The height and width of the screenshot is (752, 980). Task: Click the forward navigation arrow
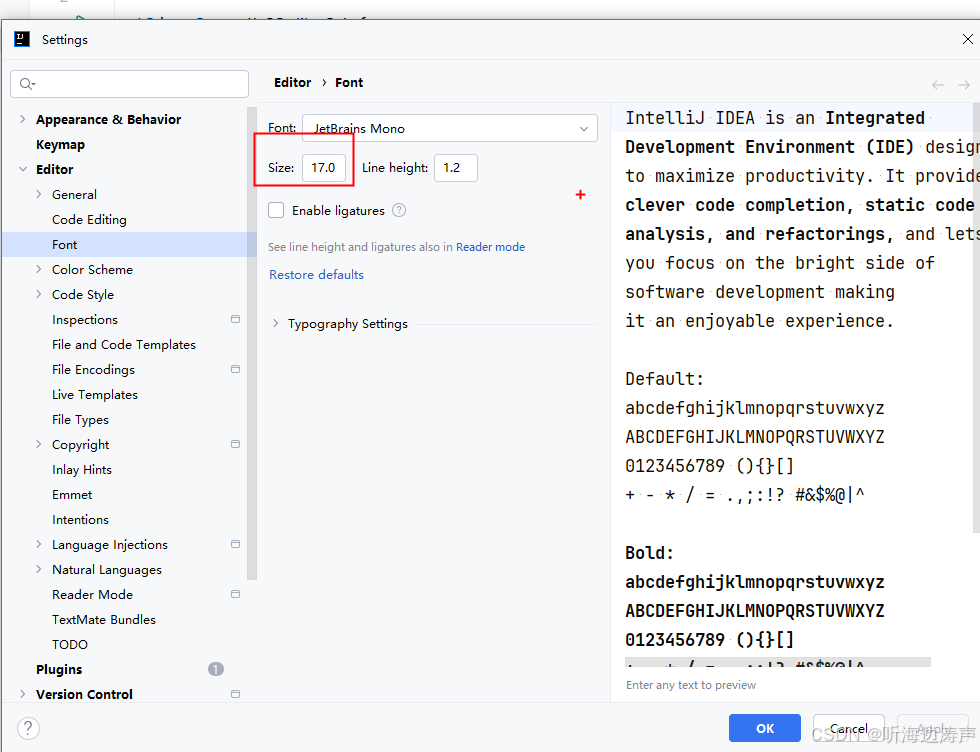tap(964, 85)
